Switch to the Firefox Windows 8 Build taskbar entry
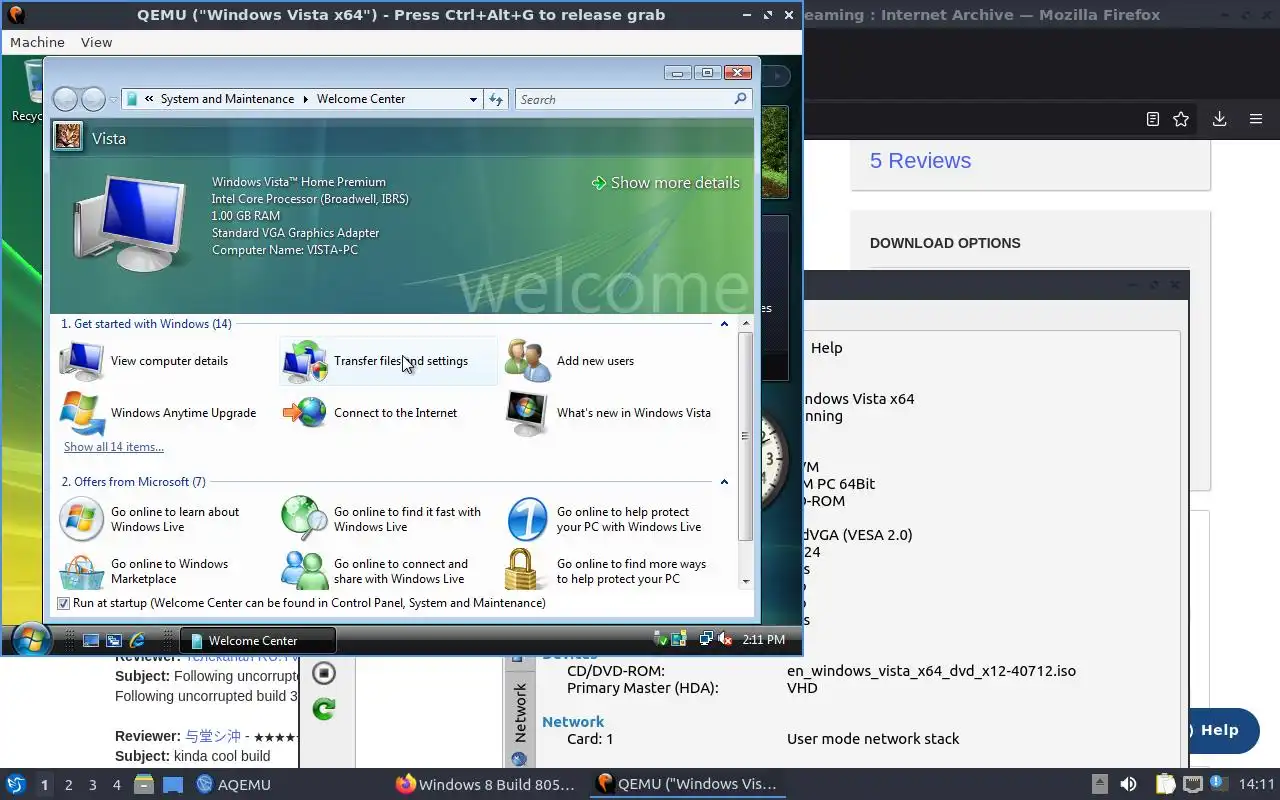The image size is (1280, 800). (x=486, y=784)
